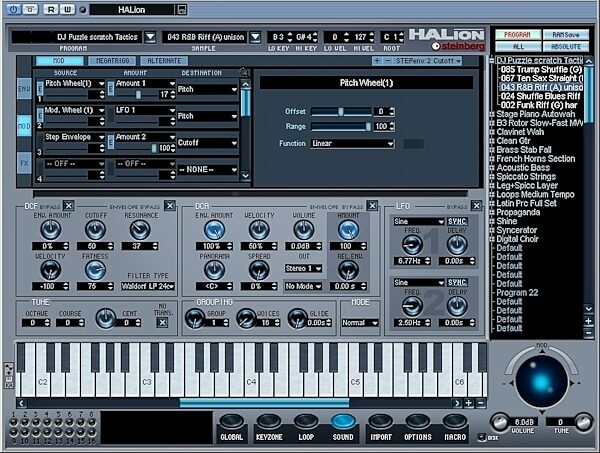Click the PROGRAM button at top right
This screenshot has height=453, width=600.
(x=518, y=35)
